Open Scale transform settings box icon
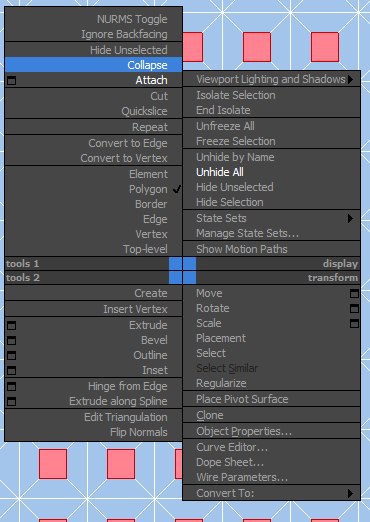 (x=354, y=323)
